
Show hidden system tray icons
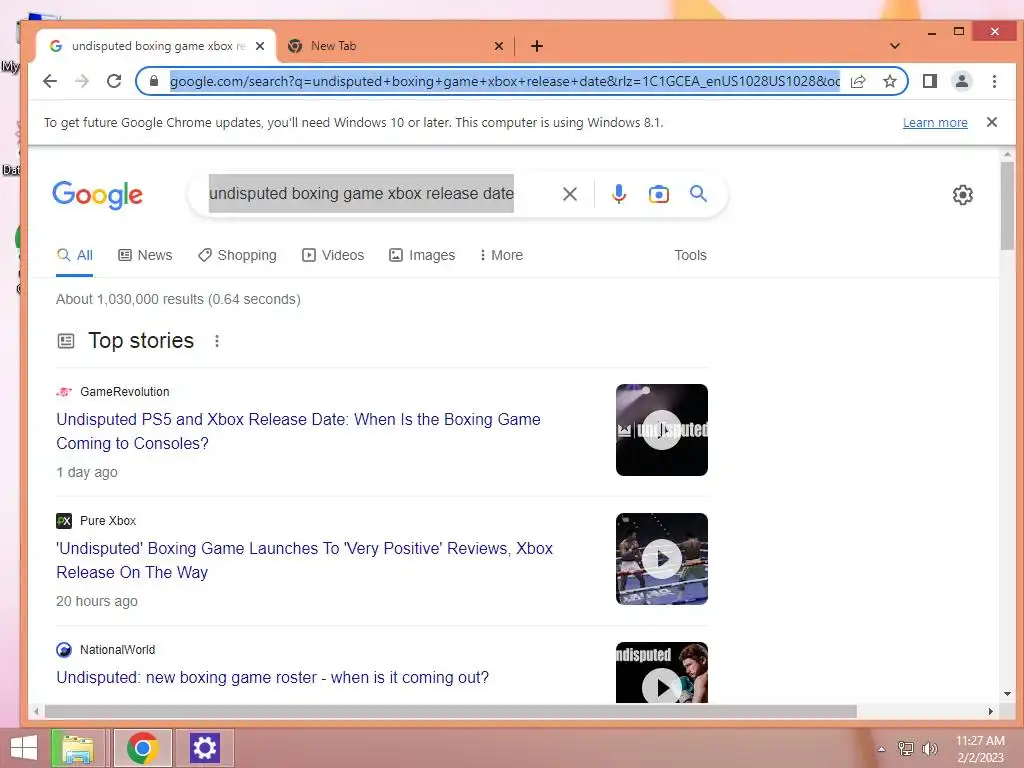[x=881, y=749]
